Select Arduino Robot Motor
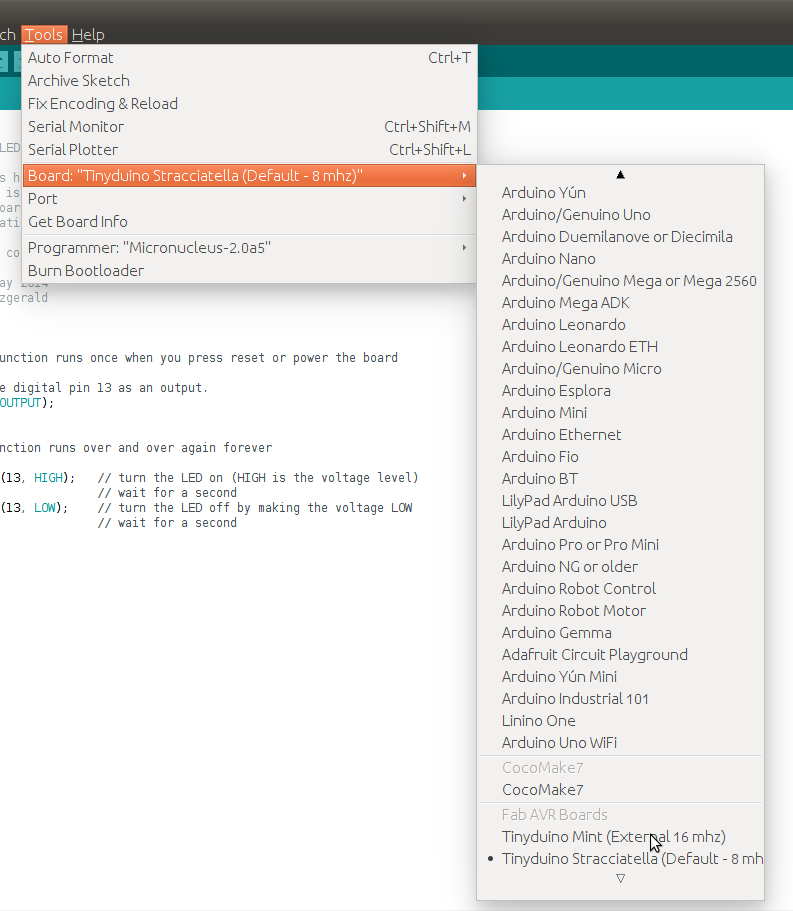 coord(620,611)
